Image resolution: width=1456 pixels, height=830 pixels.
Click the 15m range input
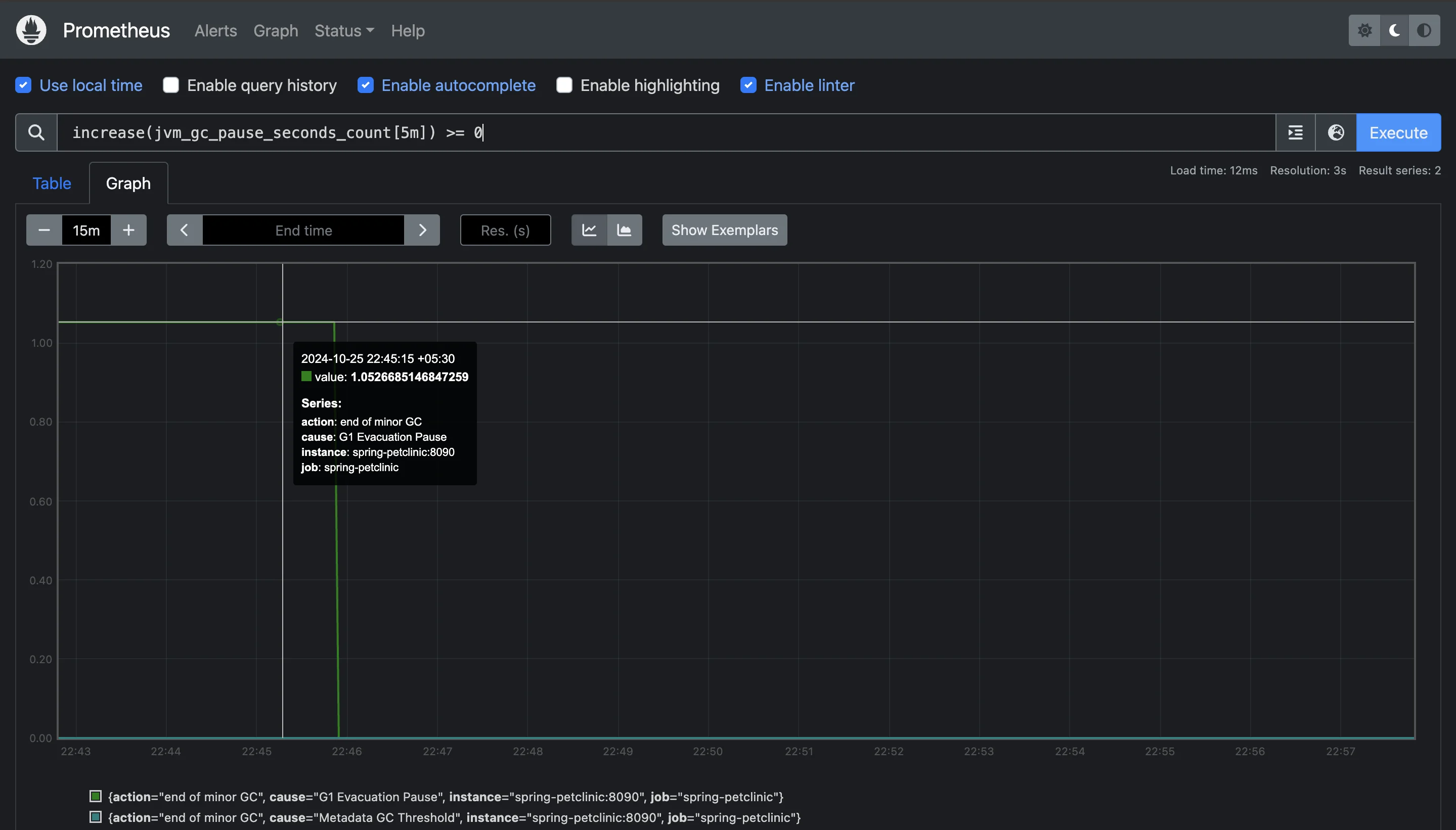point(86,230)
